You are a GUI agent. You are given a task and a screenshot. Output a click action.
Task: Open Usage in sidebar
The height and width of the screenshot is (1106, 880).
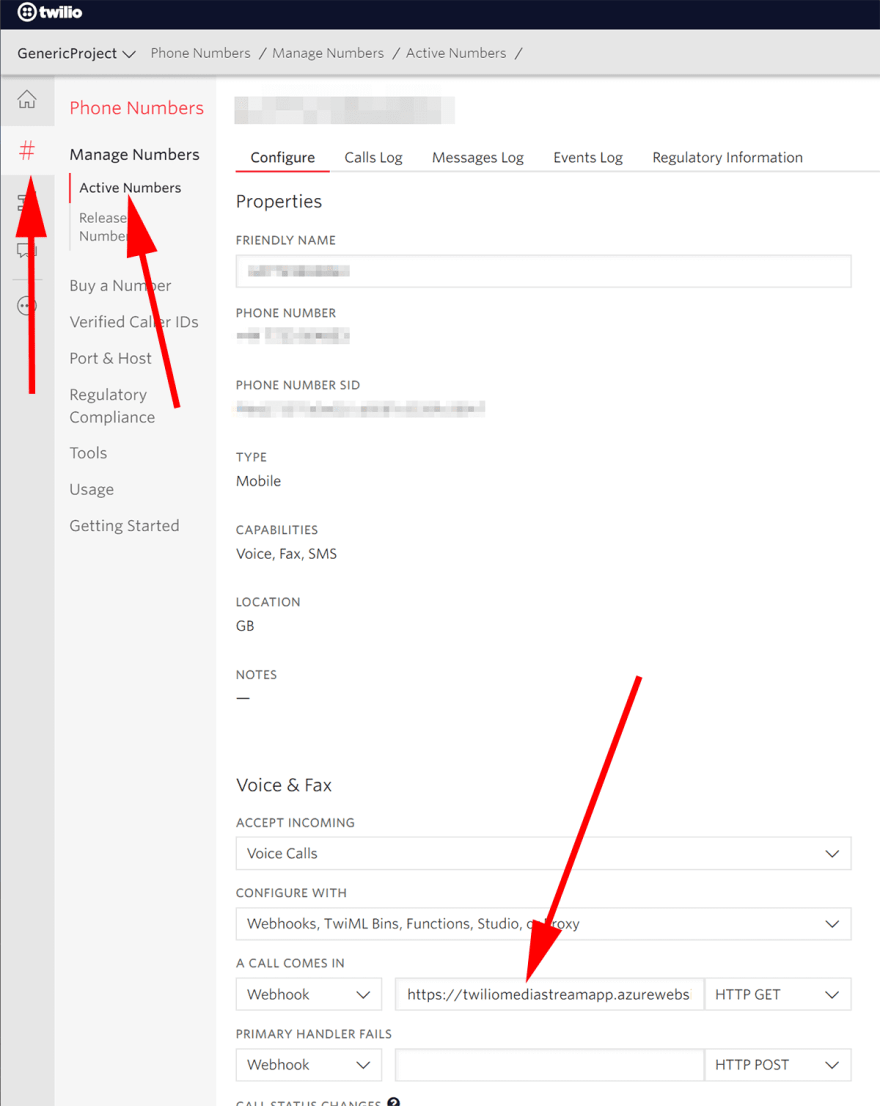91,490
